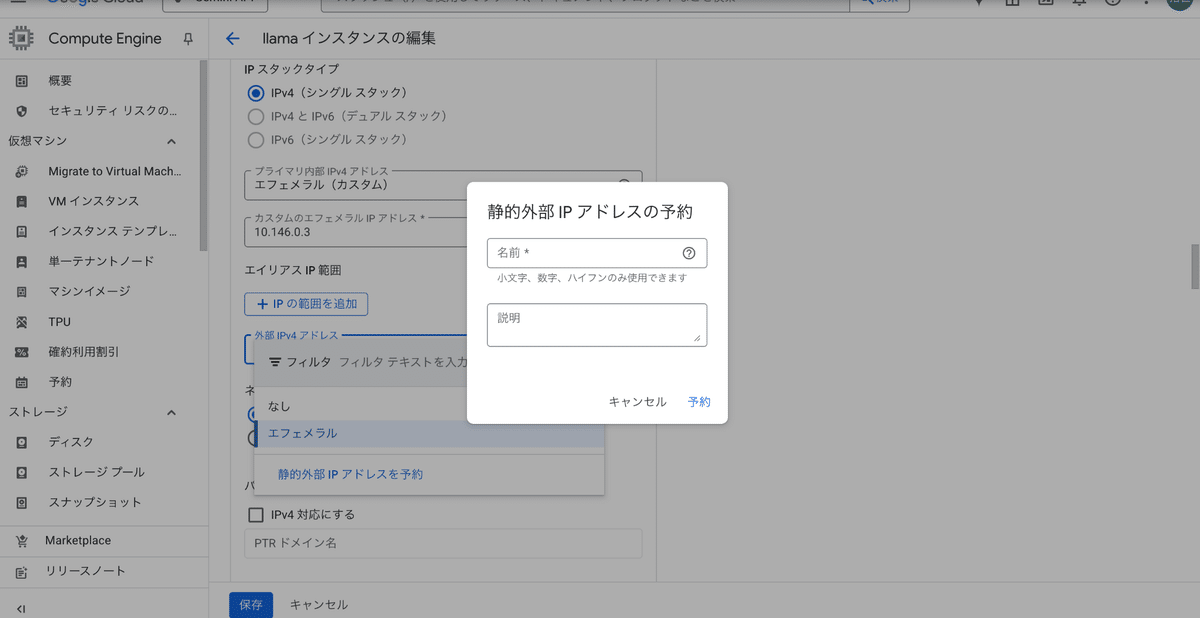This screenshot has width=1200, height=618.
Task: Click the help icon beside 名前 field
Action: (x=689, y=253)
